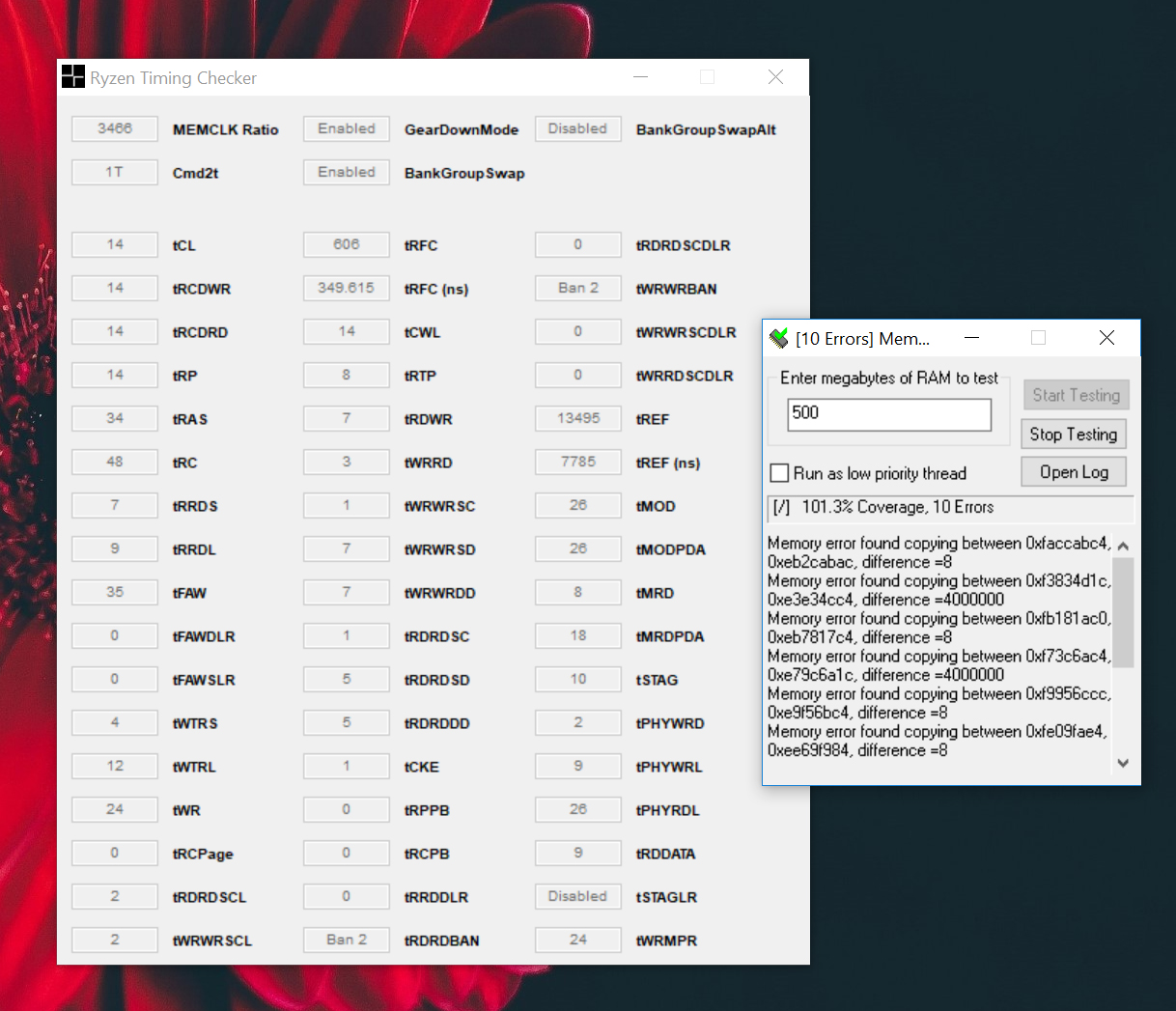The height and width of the screenshot is (1011, 1176).
Task: Select the Cmd2t value 1T
Action: [x=115, y=172]
